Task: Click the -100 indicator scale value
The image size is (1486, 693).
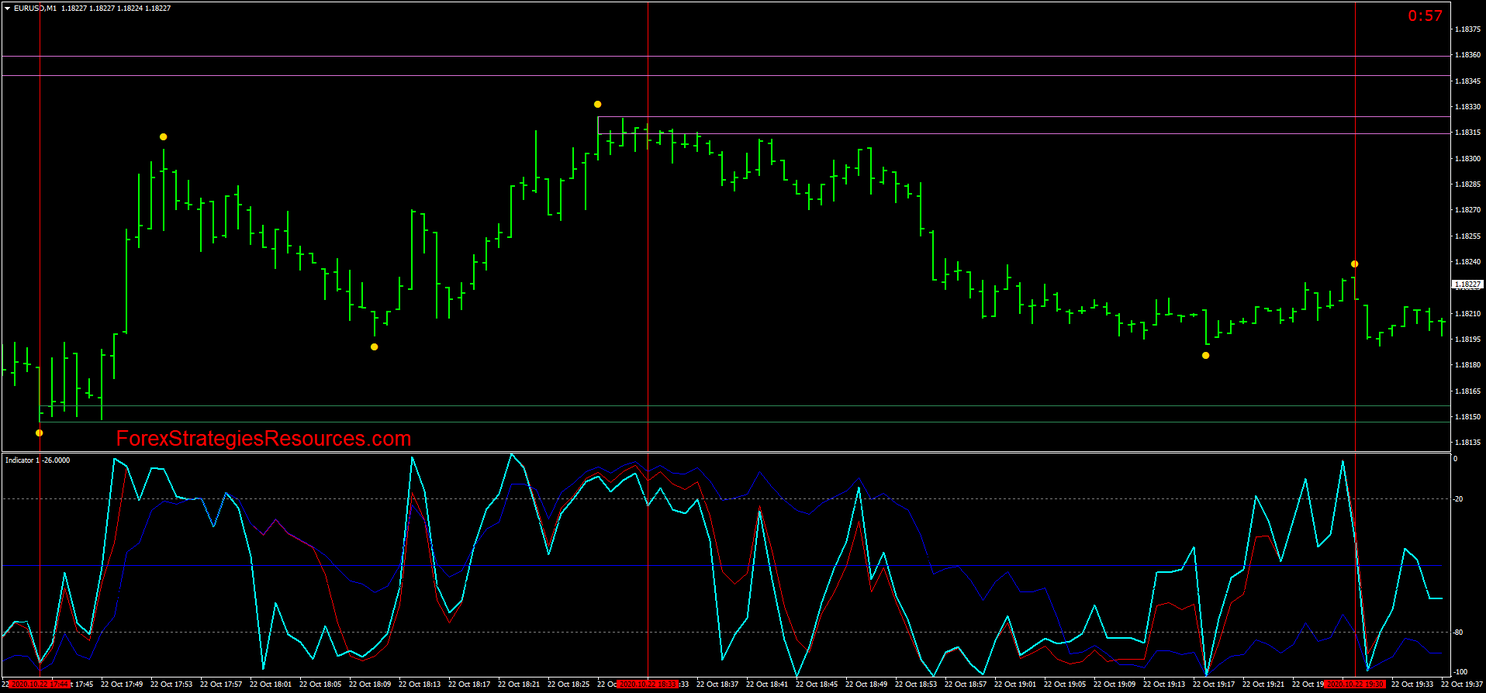Action: [x=1460, y=672]
